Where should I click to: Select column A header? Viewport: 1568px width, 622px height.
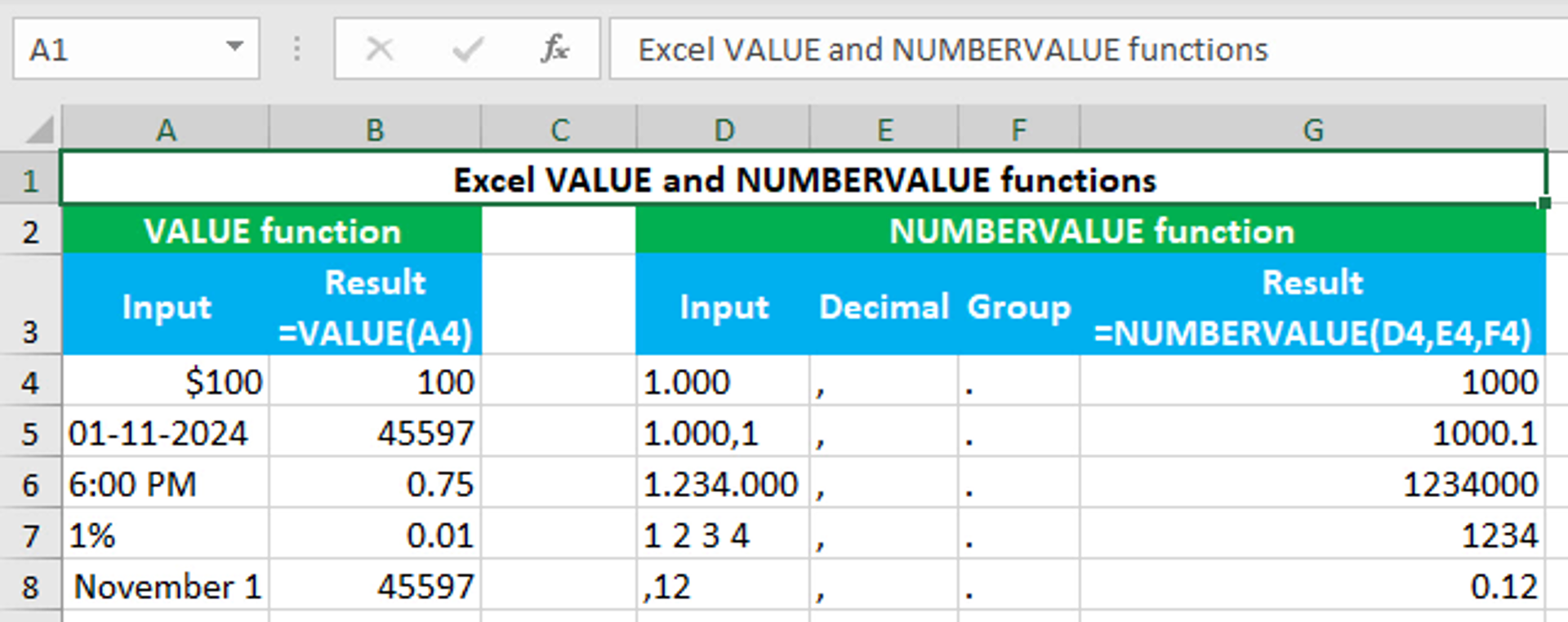click(x=166, y=129)
